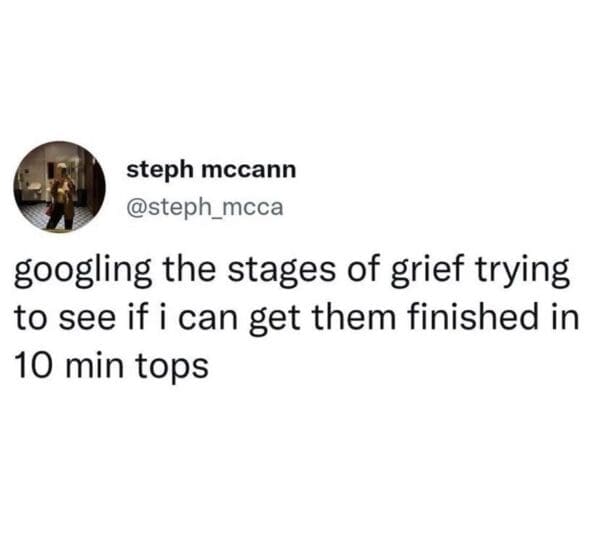Click "steph" in the display name
600x546 pixels.
coord(160,170)
